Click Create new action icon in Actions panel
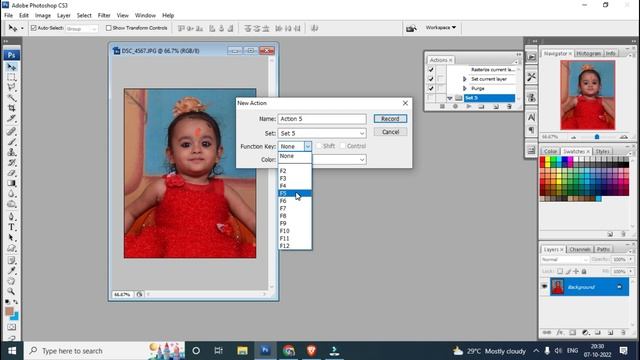 tap(496, 107)
